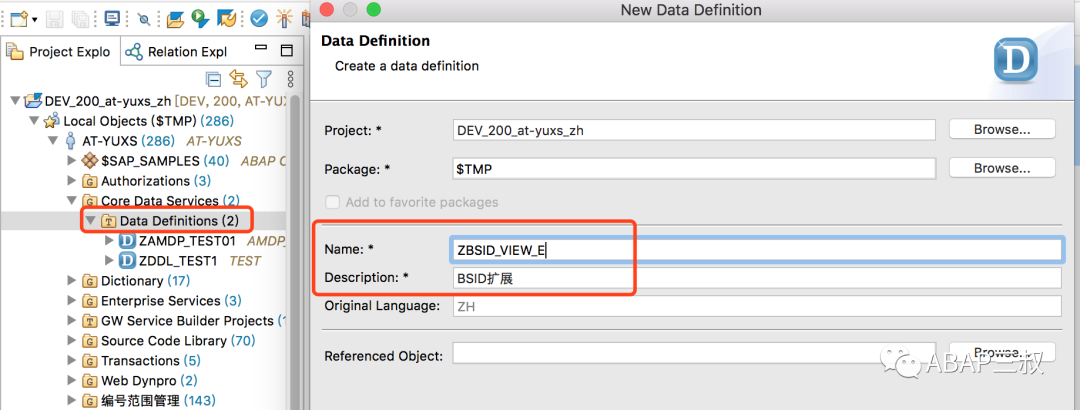Collapse Local Objects ($TMP) node
The width and height of the screenshot is (1080, 410).
pyautogui.click(x=34, y=121)
